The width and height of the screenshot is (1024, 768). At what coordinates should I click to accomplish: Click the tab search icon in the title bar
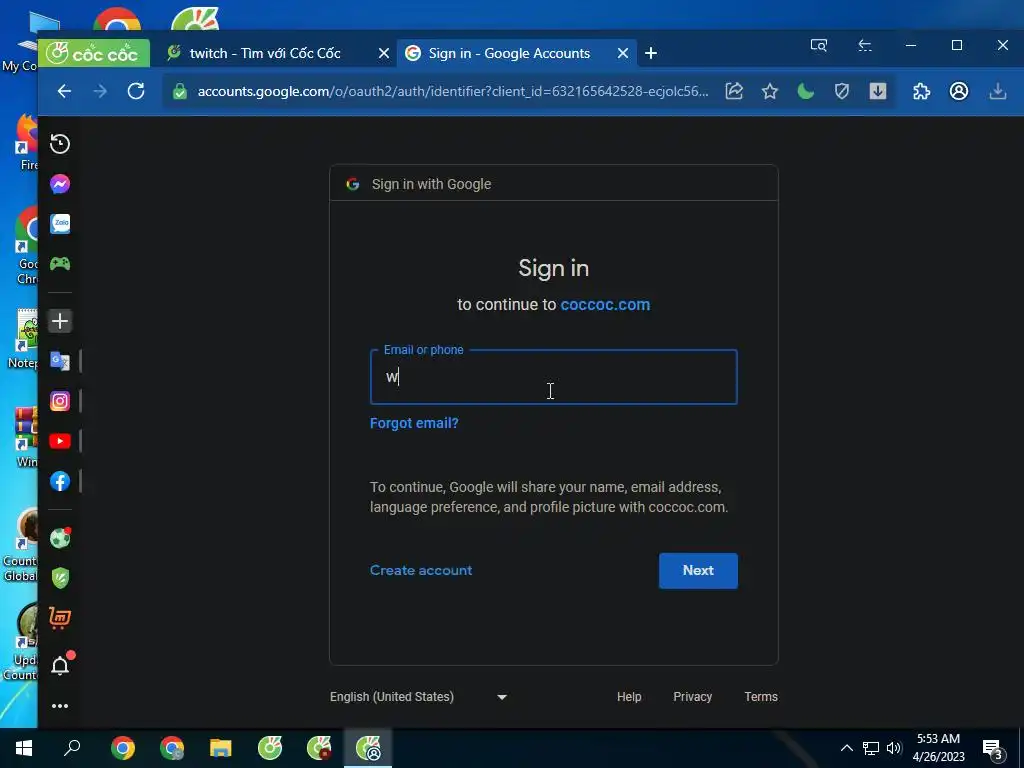coord(819,45)
